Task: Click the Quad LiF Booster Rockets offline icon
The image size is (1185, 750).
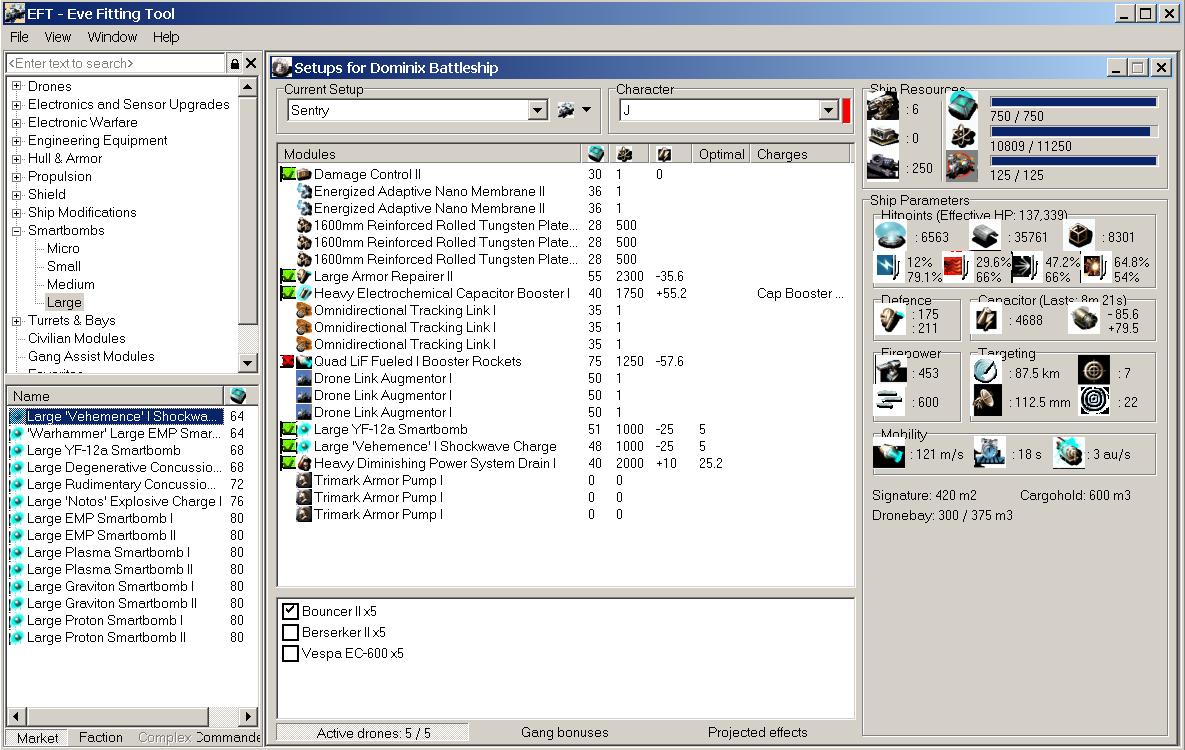Action: click(x=288, y=362)
